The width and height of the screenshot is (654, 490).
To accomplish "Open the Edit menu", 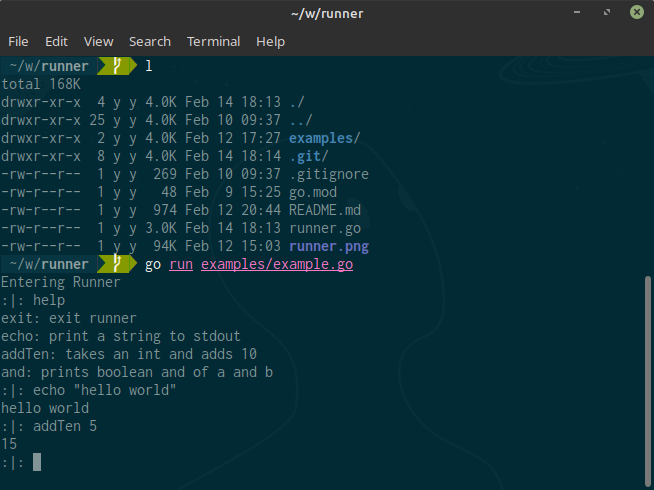I will pos(56,42).
